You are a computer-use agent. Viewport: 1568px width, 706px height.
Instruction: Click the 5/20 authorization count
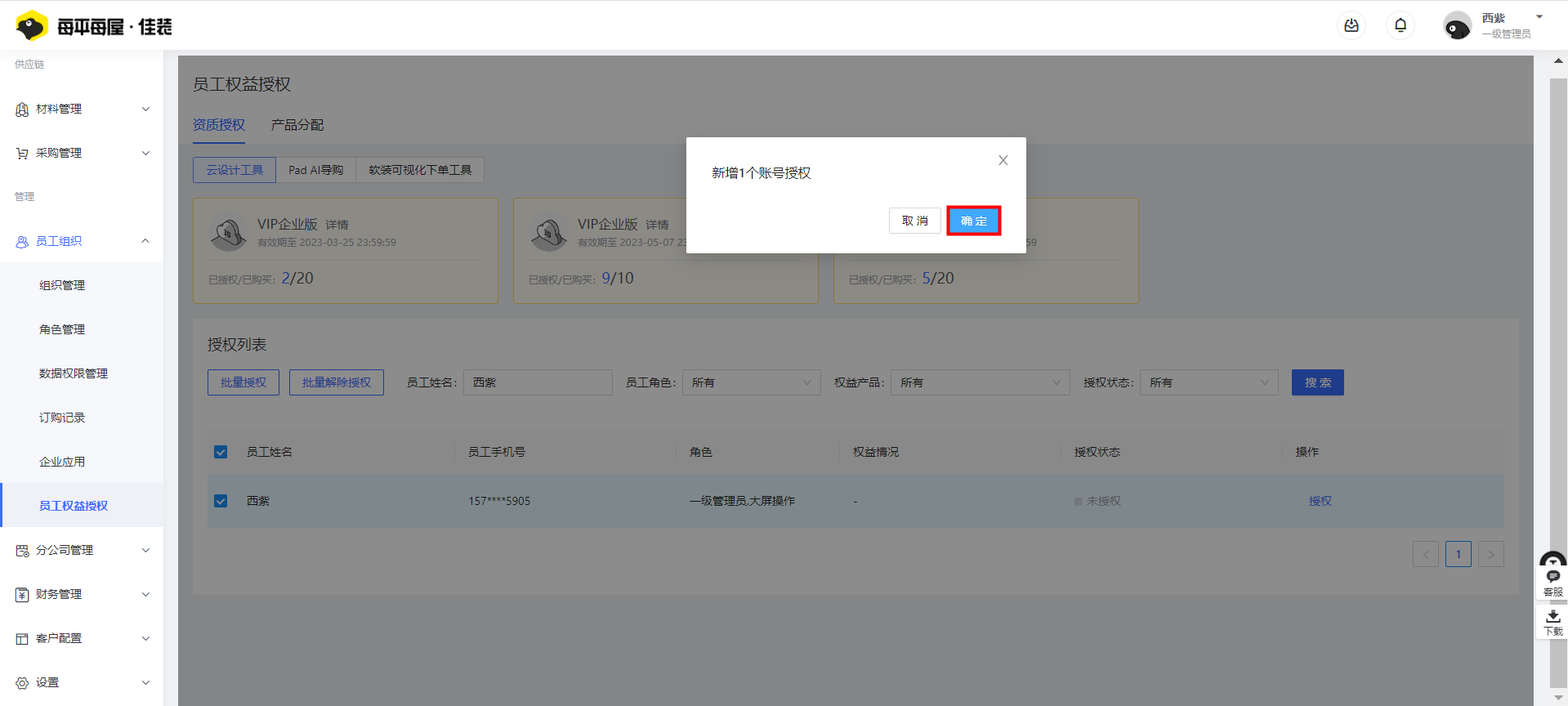coord(938,279)
